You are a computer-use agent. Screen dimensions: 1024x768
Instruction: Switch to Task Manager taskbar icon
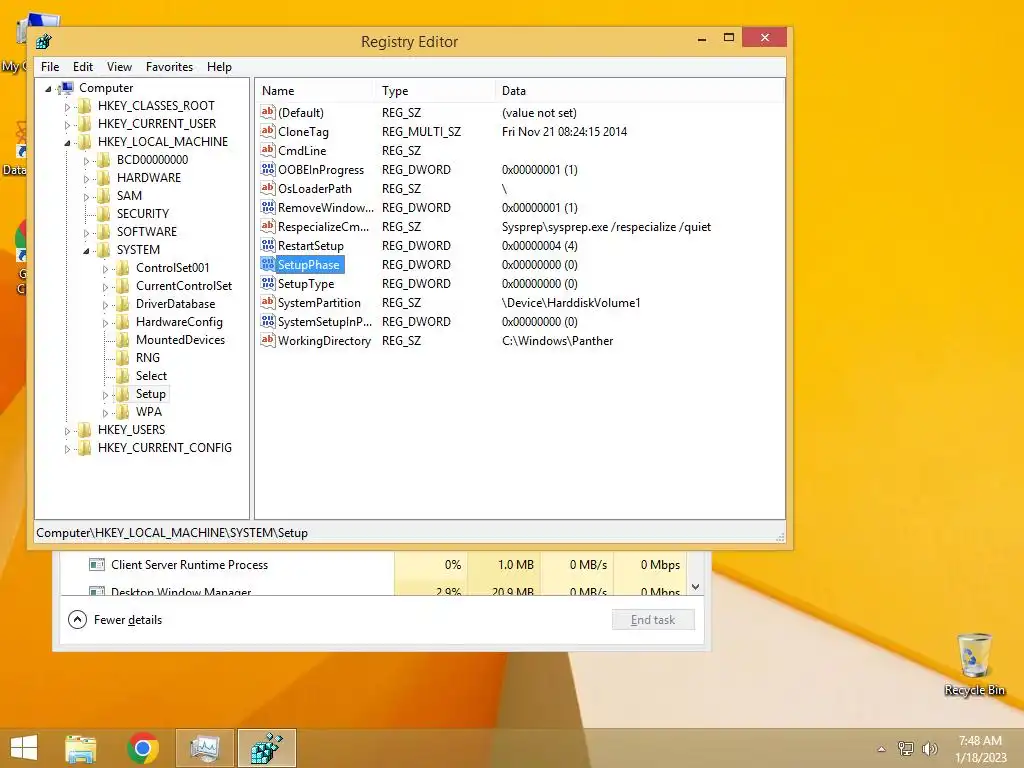coord(204,748)
